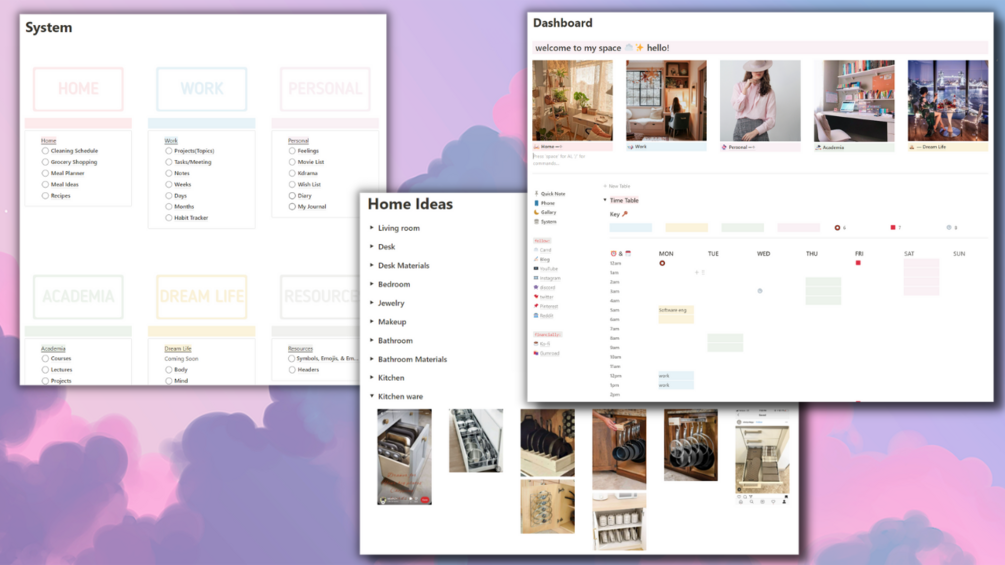Open the PERSONAL header card in System

pyautogui.click(x=325, y=89)
